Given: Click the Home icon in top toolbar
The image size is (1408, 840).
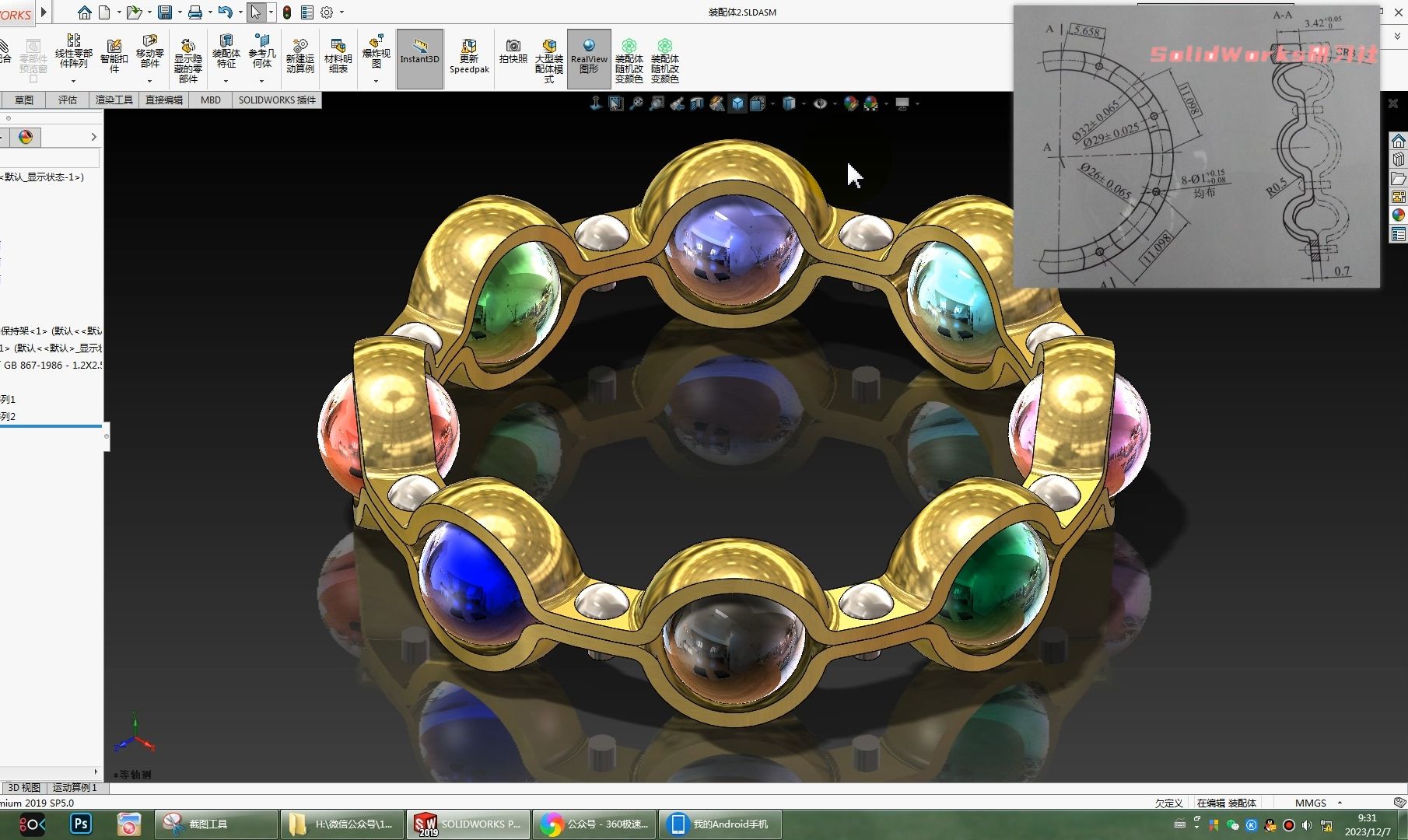Looking at the screenshot, I should point(84,12).
